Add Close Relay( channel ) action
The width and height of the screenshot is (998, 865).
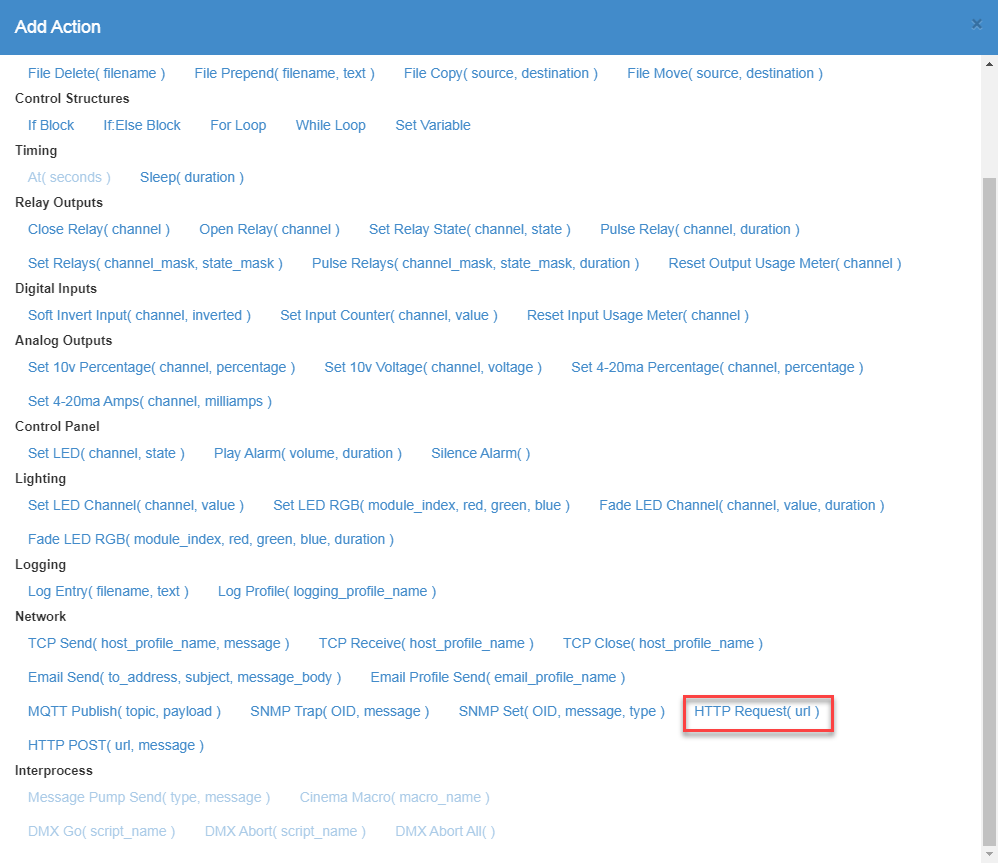[99, 230]
